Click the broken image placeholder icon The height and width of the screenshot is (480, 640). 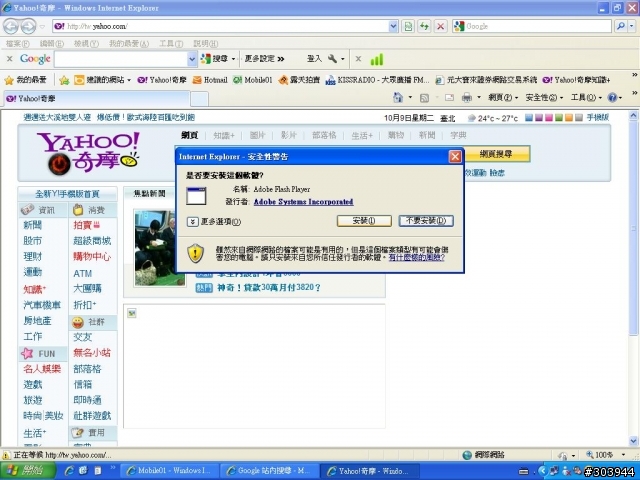coord(132,313)
